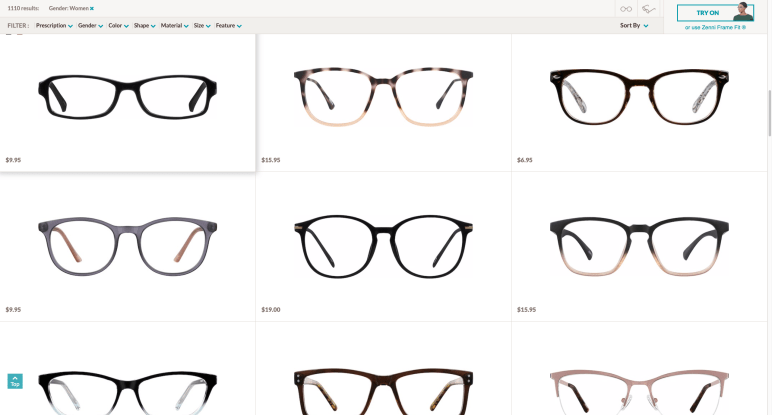This screenshot has width=772, height=415.
Task: Open the black cat-eye fading glasses
Action: 128,393
